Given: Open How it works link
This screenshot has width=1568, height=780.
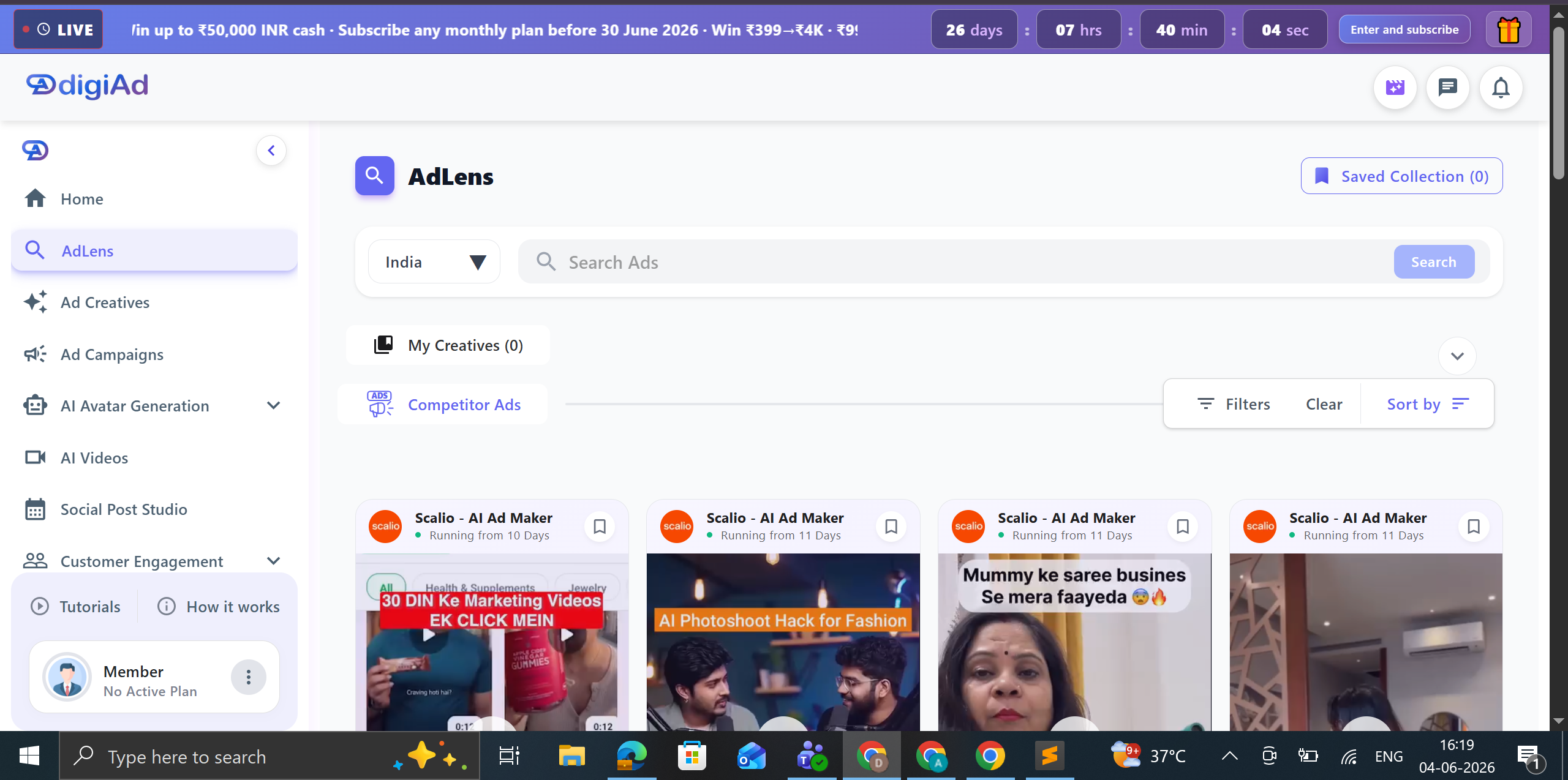Looking at the screenshot, I should pyautogui.click(x=219, y=607).
